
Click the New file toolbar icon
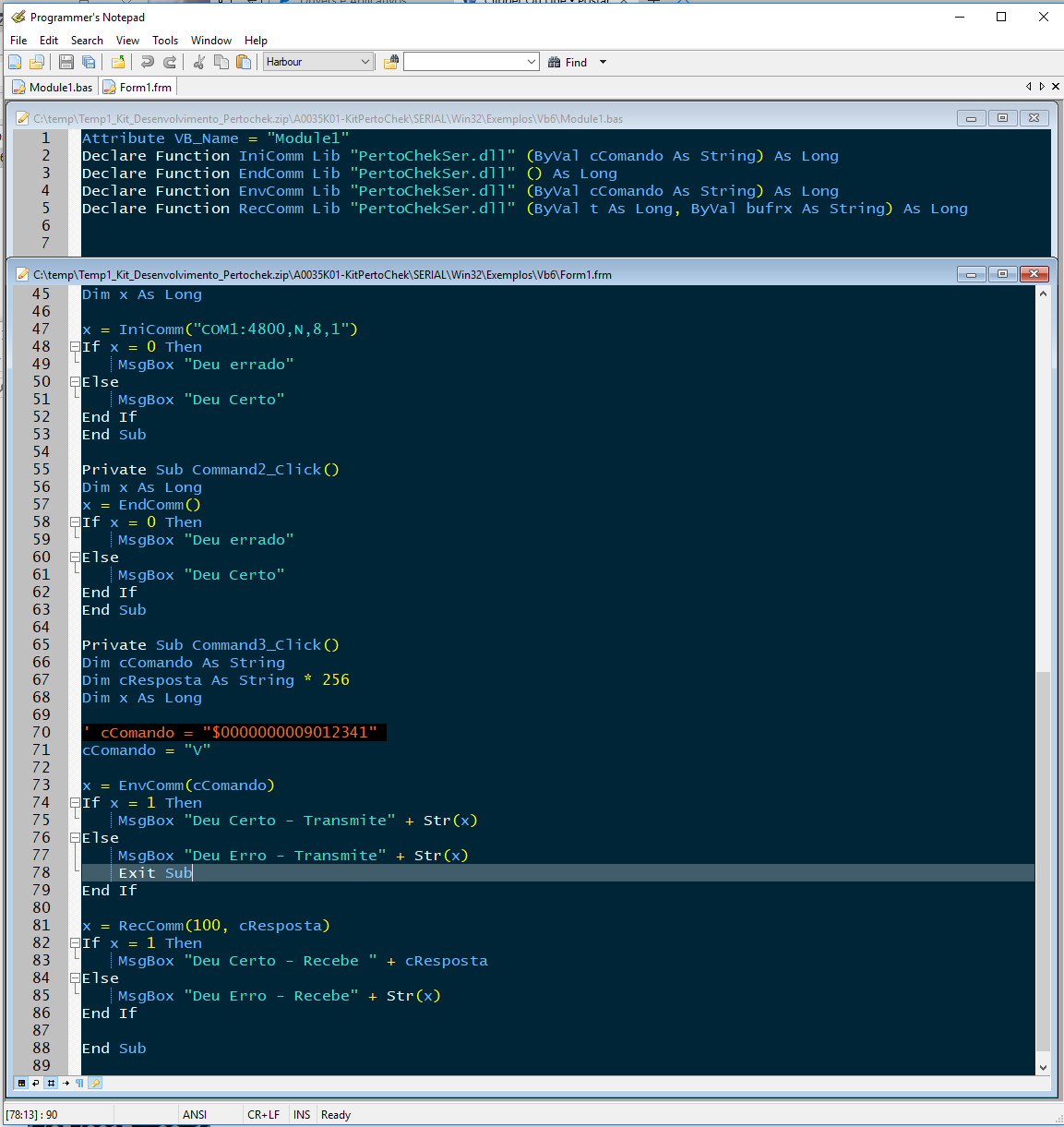coord(15,62)
